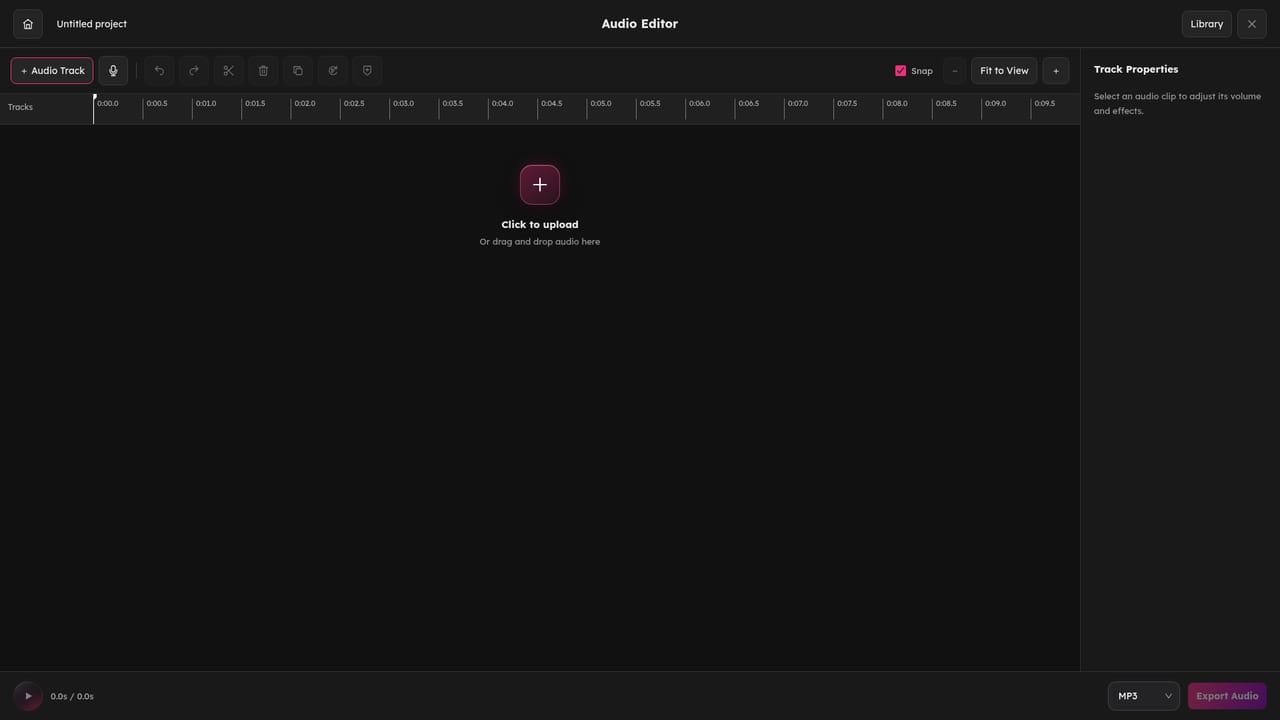Zoom in the timeline with plus

(x=1056, y=71)
